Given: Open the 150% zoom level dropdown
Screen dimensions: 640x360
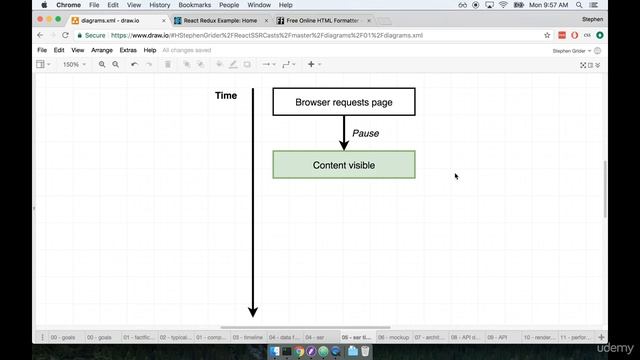Looking at the screenshot, I should tap(74, 64).
